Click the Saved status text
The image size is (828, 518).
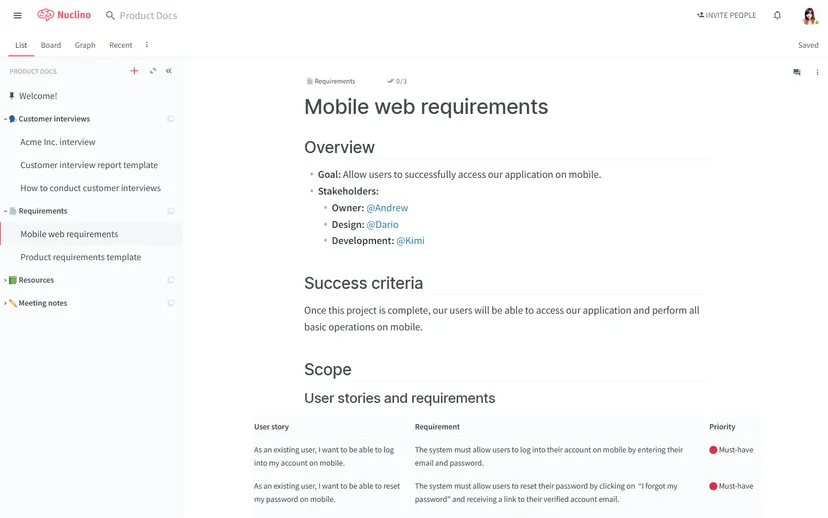tap(808, 45)
